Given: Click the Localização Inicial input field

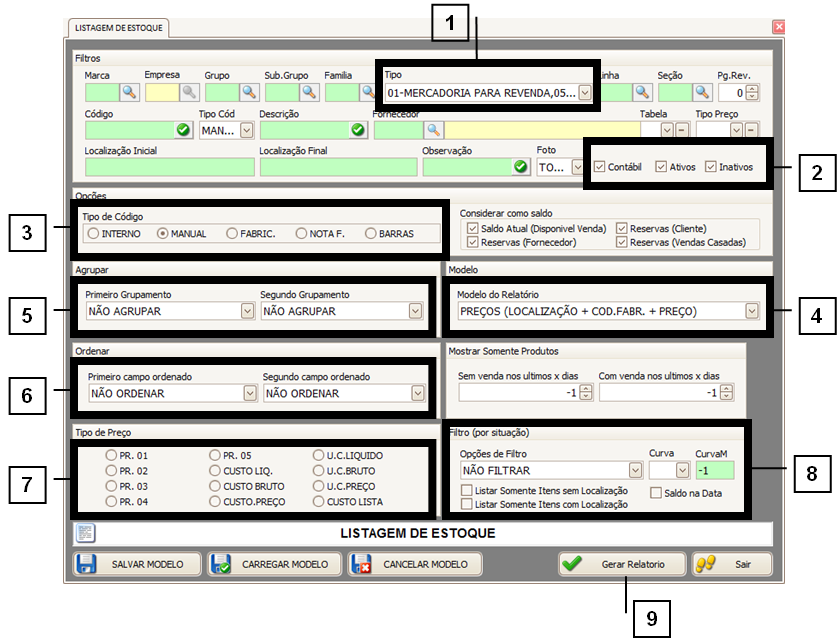Looking at the screenshot, I should [167, 167].
